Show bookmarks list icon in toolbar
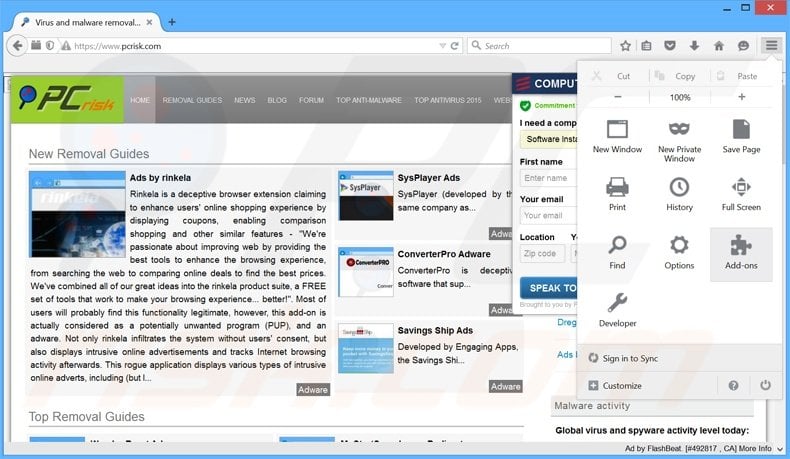790x459 pixels. click(646, 46)
